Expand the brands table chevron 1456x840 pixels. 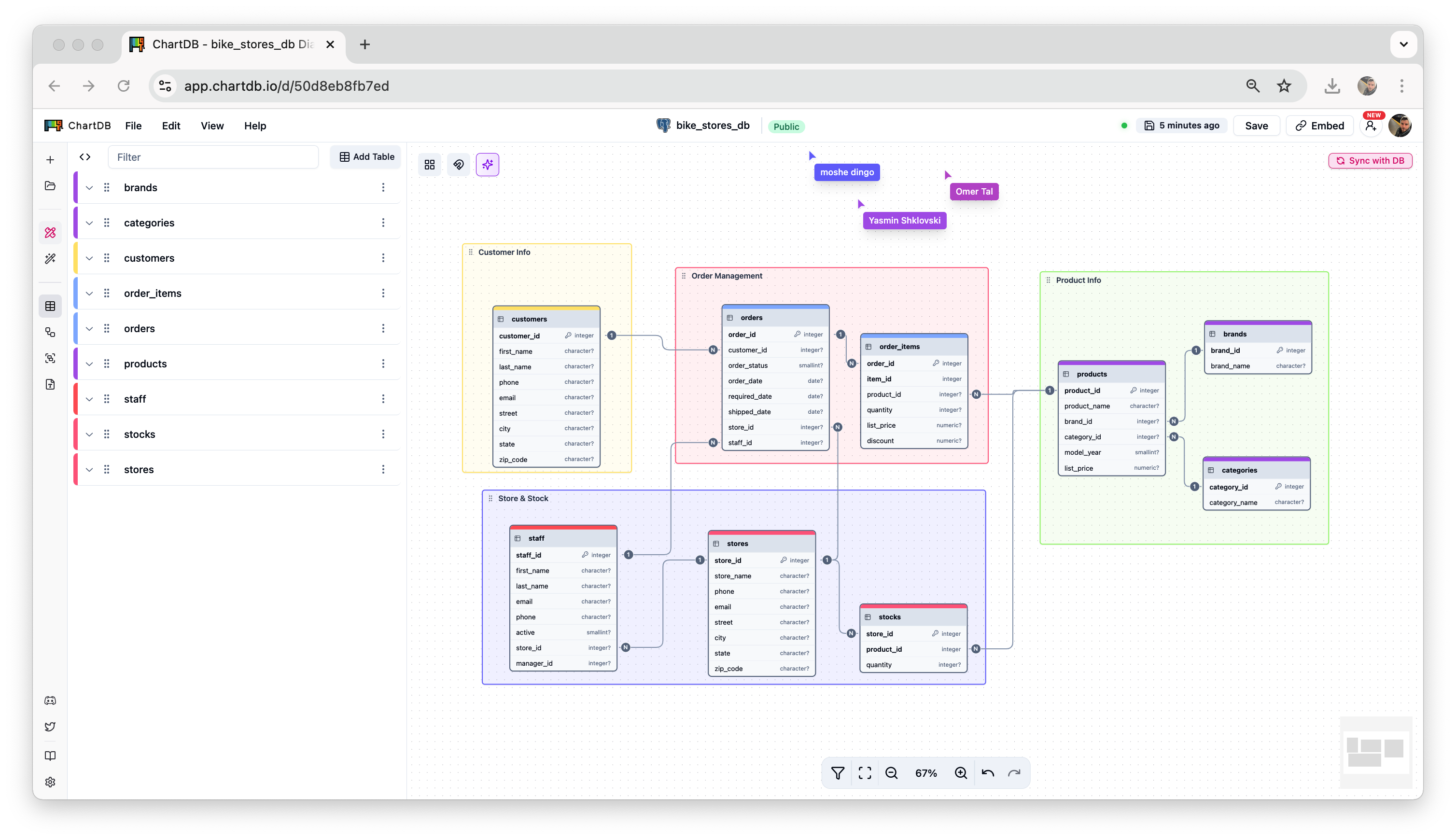[89, 188]
